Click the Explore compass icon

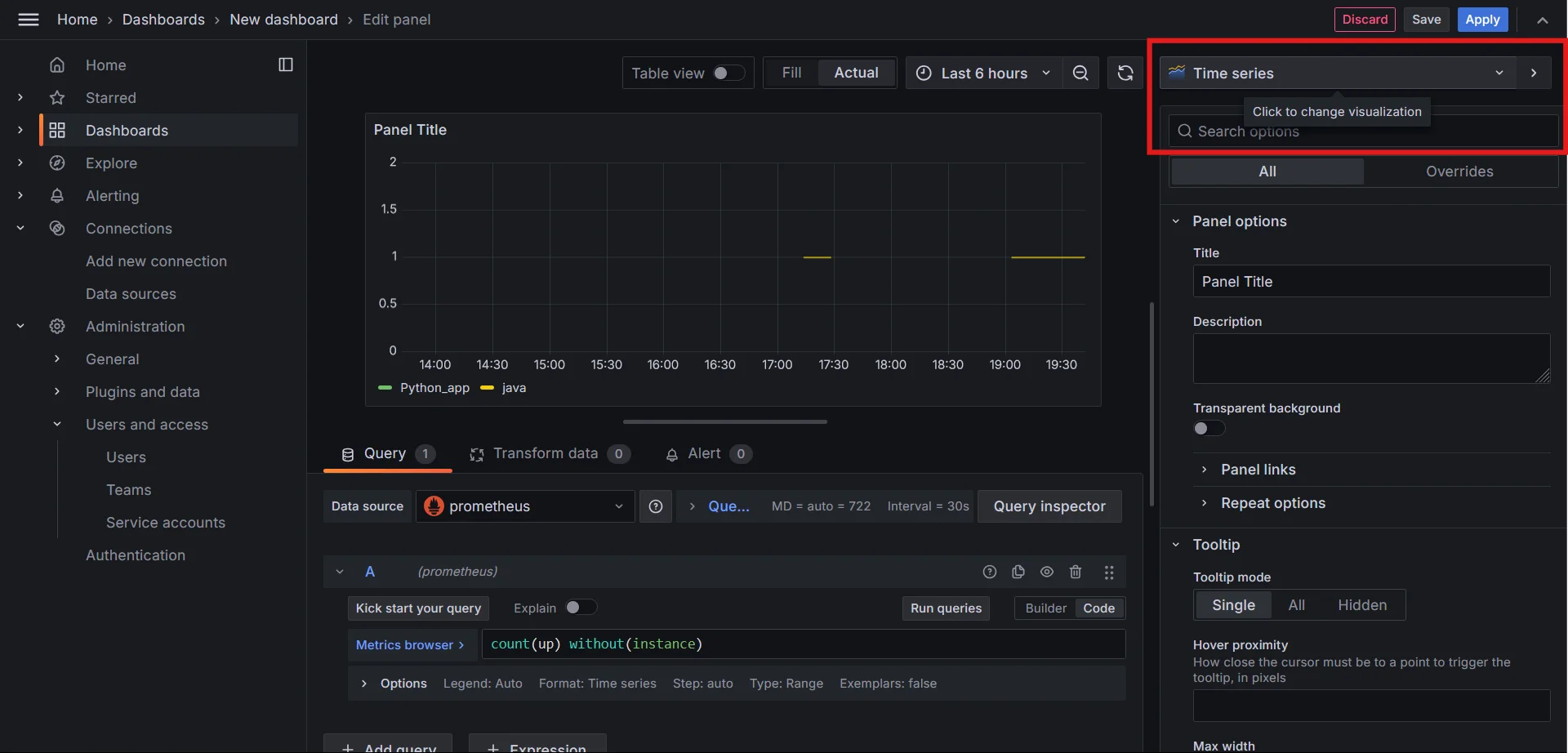click(x=57, y=163)
